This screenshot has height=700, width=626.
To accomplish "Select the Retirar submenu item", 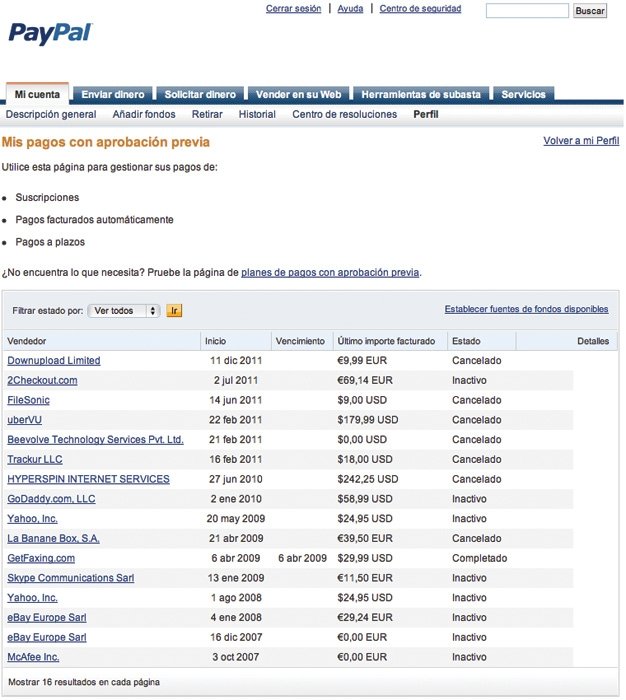I will click(x=207, y=115).
